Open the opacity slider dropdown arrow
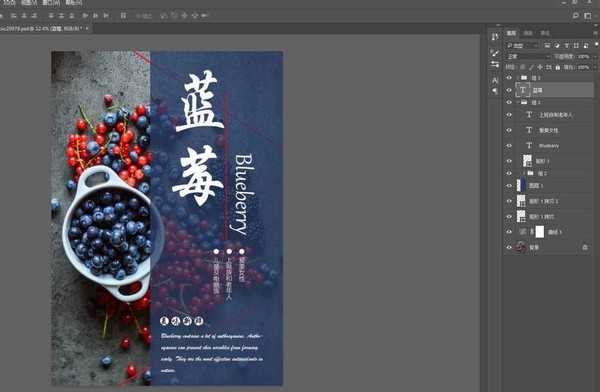Screen dimensions: 600x392 tap(595, 57)
